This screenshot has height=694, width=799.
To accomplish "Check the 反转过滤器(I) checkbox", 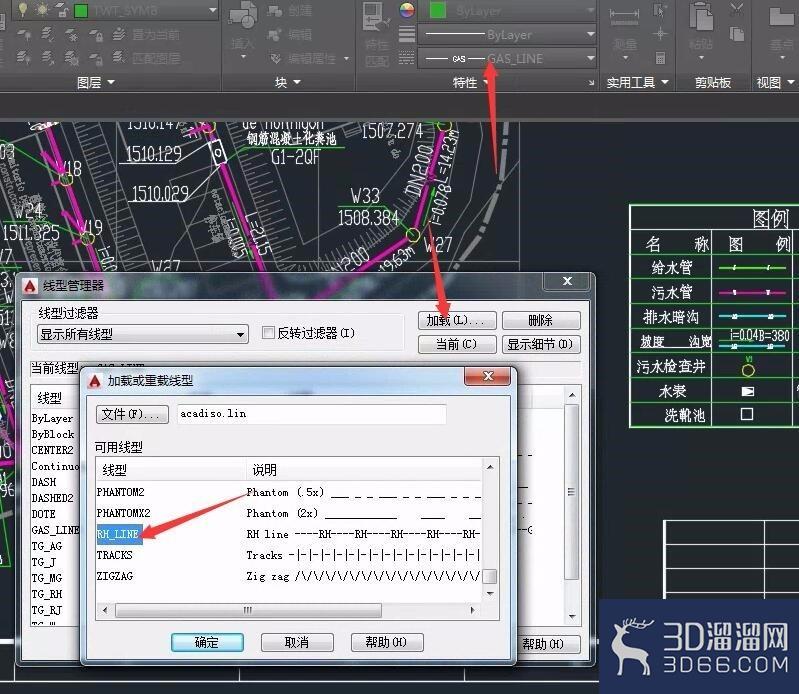I will (268, 333).
